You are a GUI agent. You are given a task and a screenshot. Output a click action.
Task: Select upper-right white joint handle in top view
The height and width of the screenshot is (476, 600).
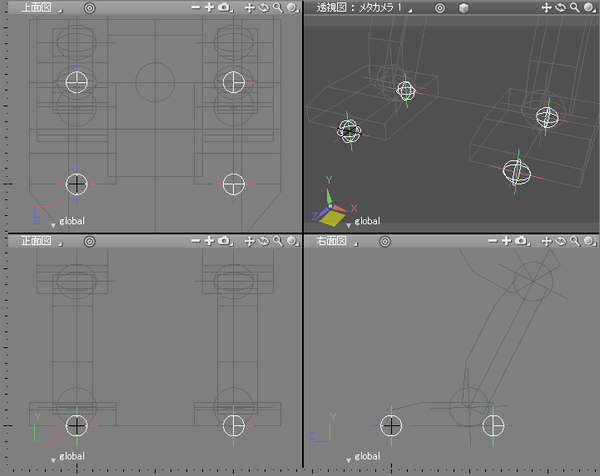(x=233, y=82)
